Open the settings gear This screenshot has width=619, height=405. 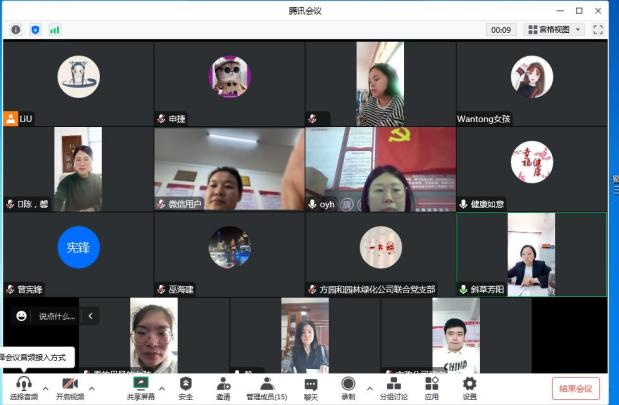click(x=469, y=388)
